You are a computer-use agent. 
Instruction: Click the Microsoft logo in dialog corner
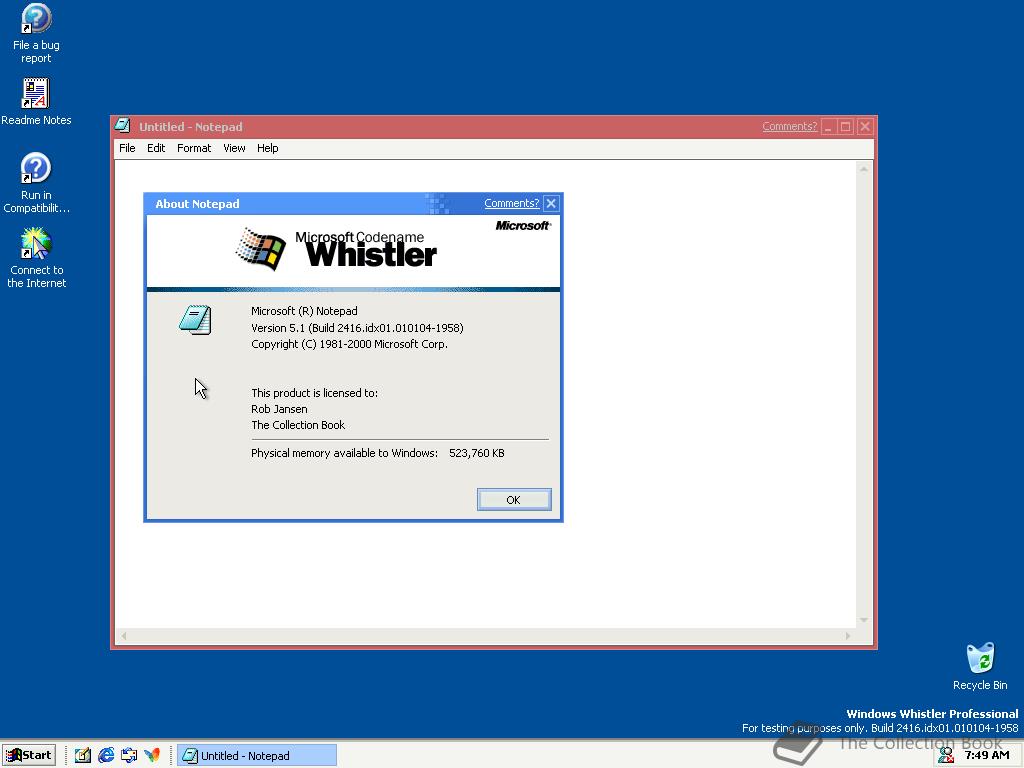pos(523,225)
